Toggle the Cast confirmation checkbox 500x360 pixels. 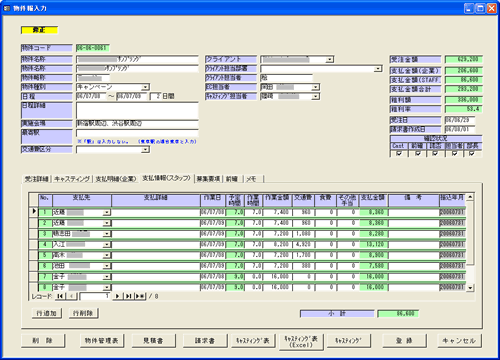pos(399,153)
